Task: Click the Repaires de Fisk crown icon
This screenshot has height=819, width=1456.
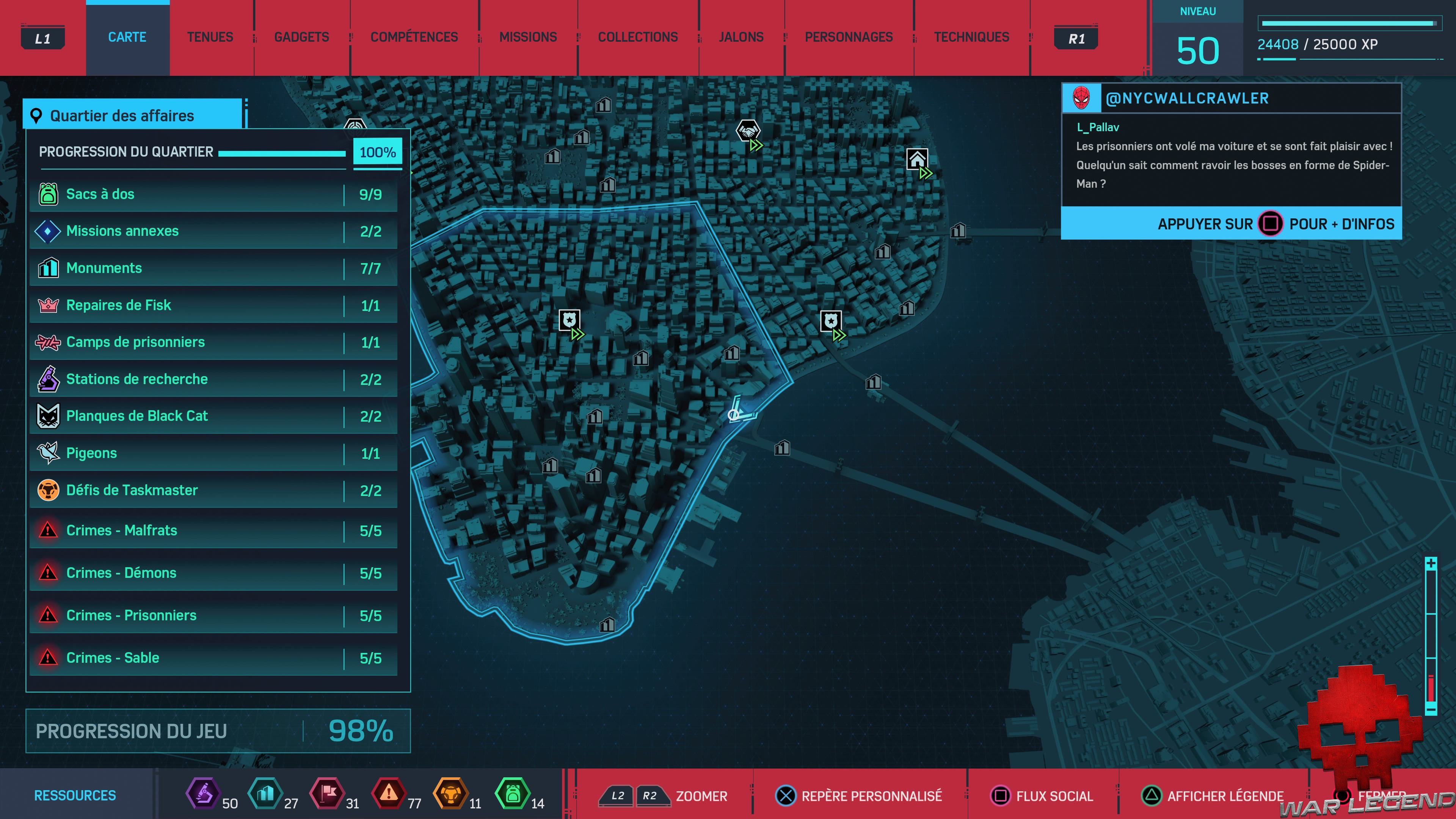Action: (x=48, y=305)
